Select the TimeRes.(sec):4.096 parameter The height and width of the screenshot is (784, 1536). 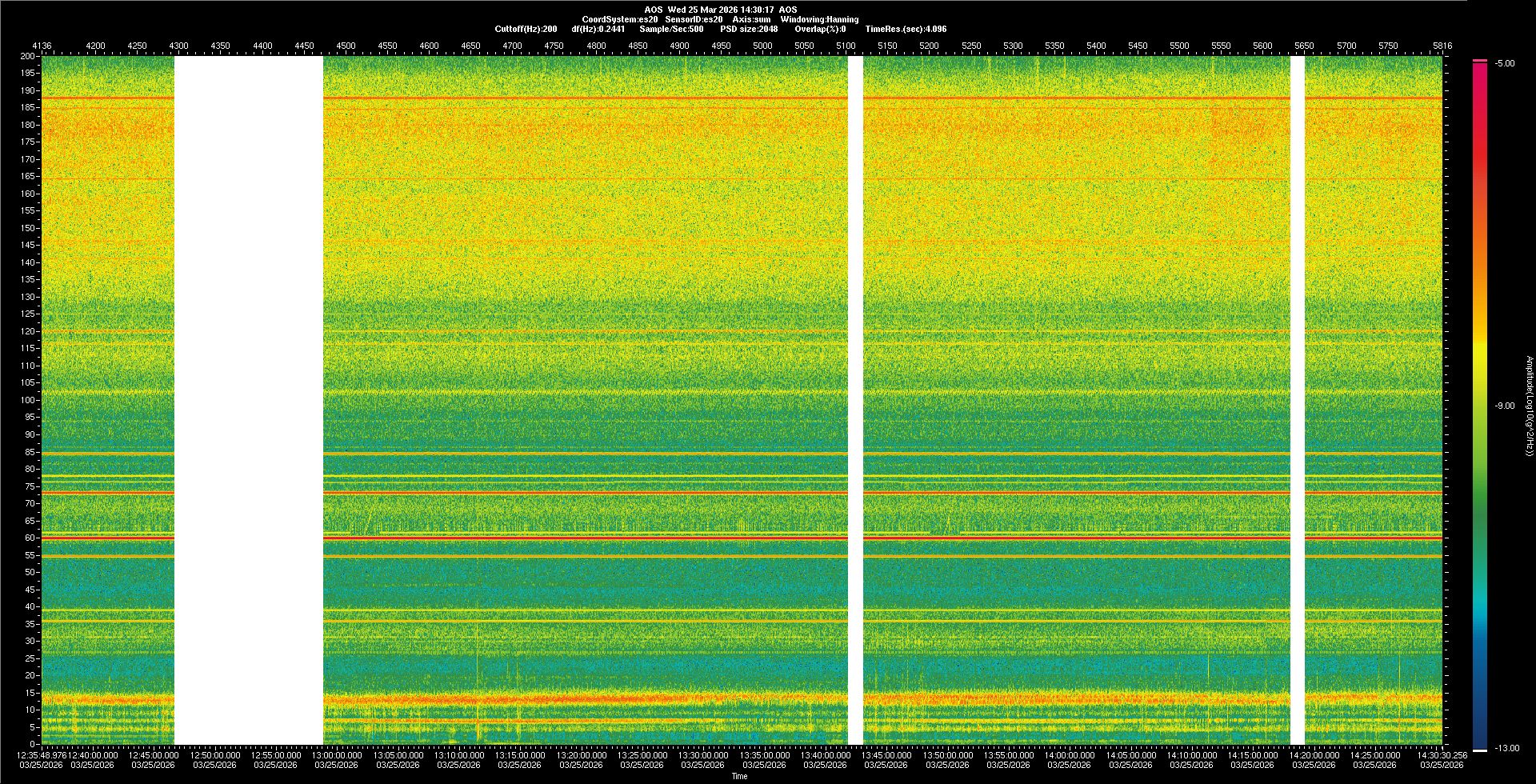[x=906, y=29]
